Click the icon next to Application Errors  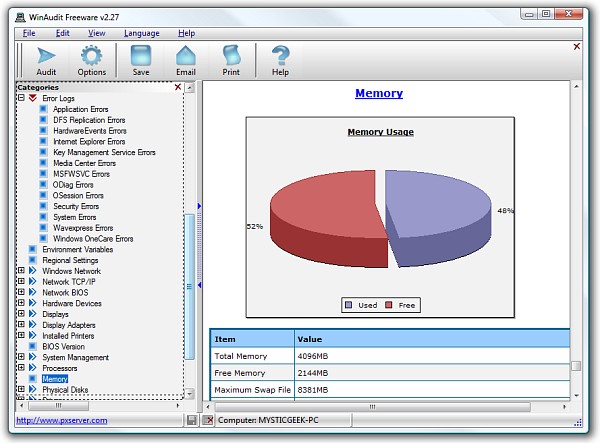(x=44, y=109)
